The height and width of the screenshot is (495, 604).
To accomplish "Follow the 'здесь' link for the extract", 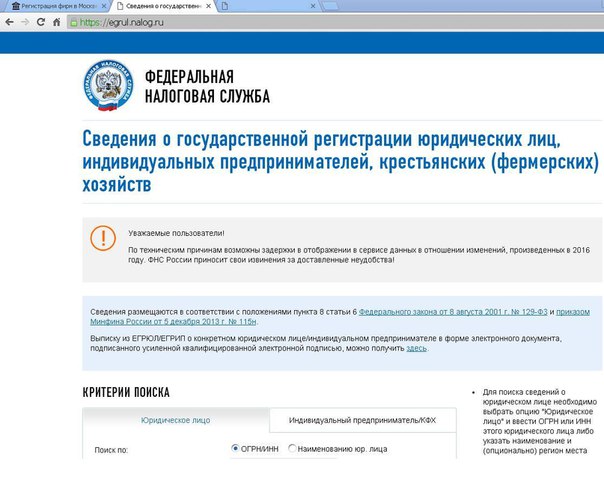I will pyautogui.click(x=416, y=348).
